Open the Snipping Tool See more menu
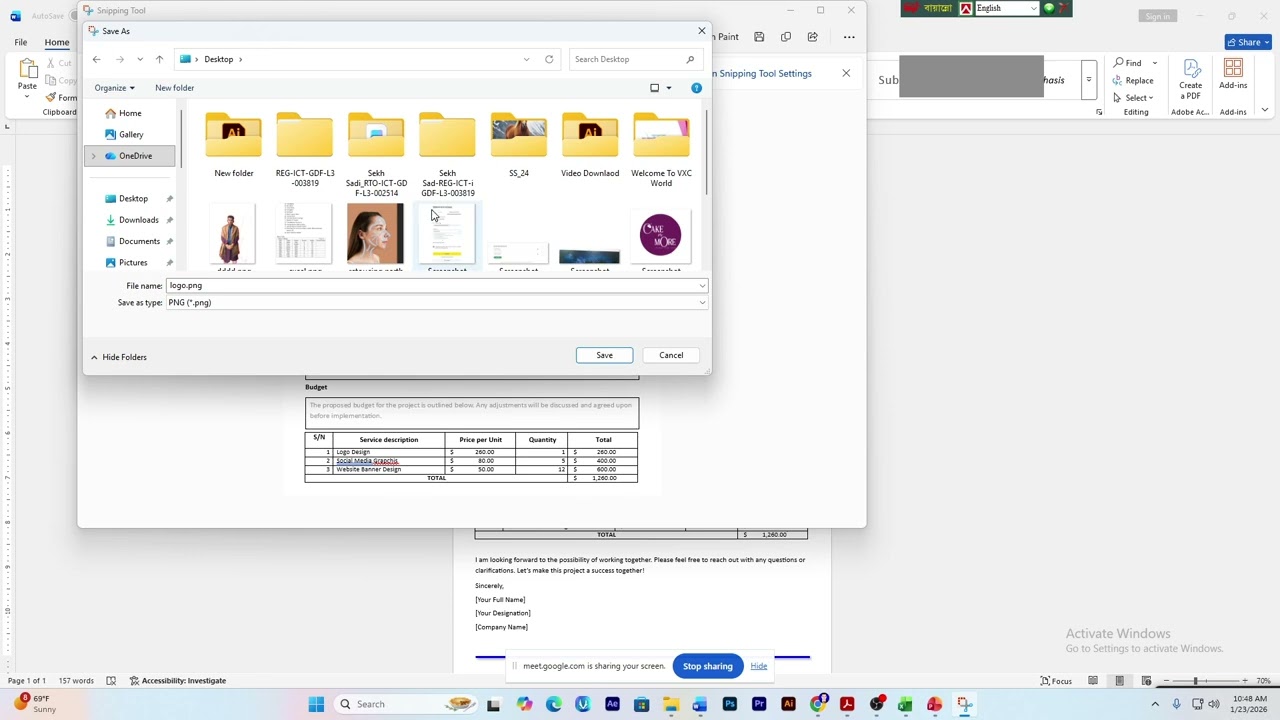This screenshot has width=1280, height=720. click(x=849, y=37)
